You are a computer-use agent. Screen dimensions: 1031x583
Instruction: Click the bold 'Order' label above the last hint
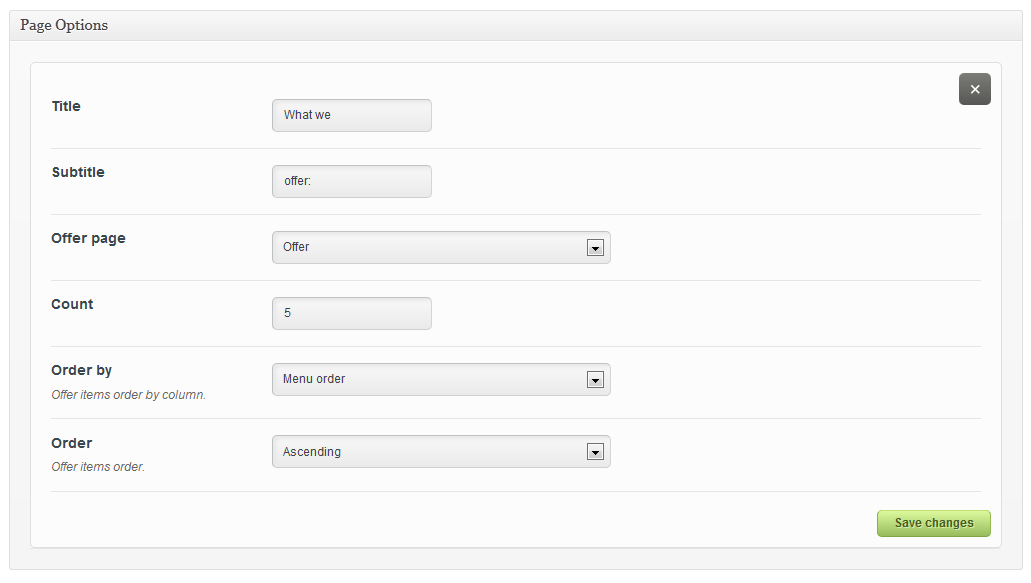coord(72,443)
